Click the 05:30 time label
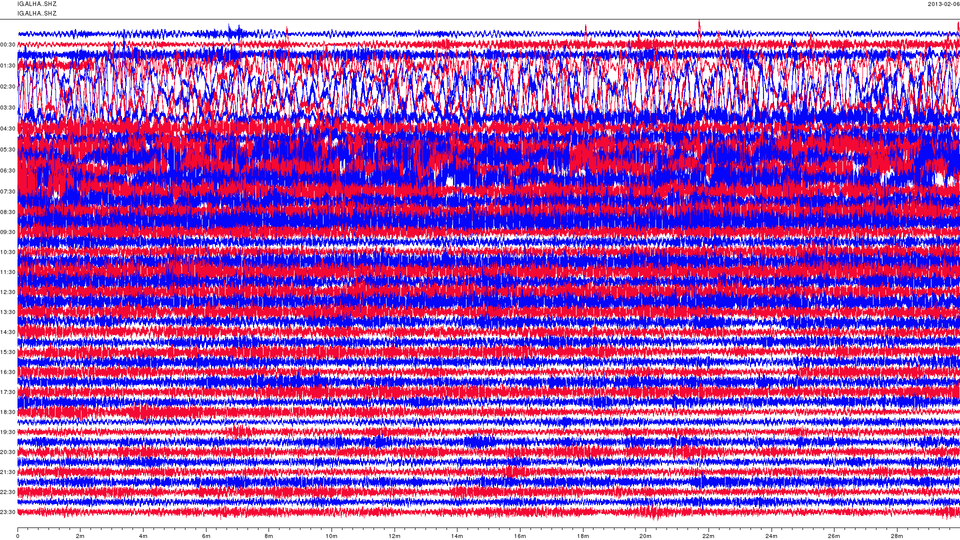This screenshot has width=960, height=540. tap(8, 150)
